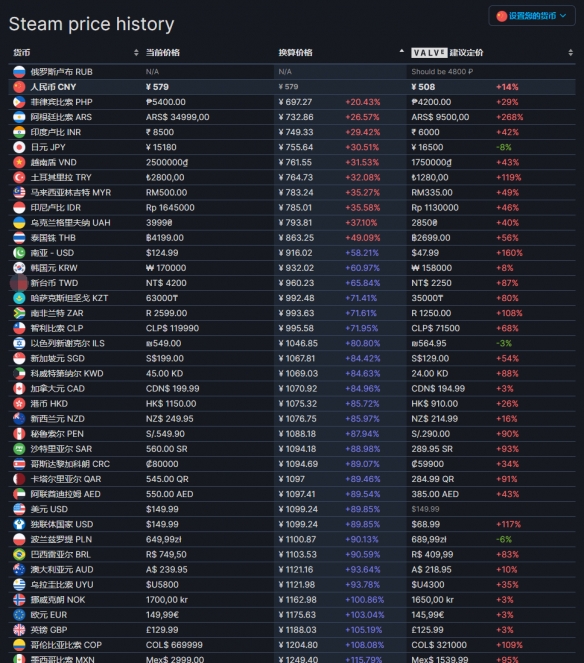Viewport: 584px width, 663px height.
Task: Click the Brazil flag icon for BRL
Action: tap(19, 554)
